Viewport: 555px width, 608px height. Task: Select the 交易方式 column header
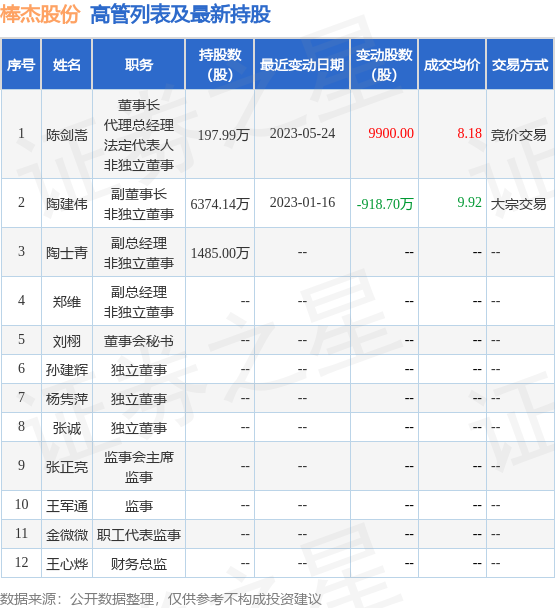point(520,64)
